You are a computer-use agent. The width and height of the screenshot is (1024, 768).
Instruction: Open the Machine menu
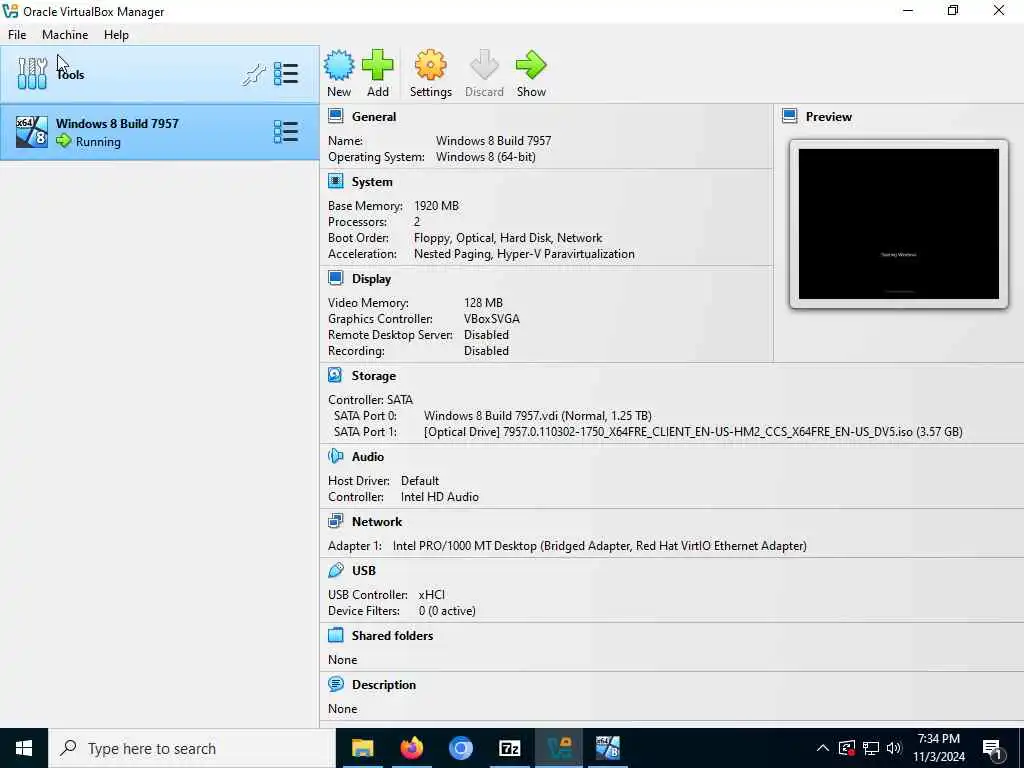point(65,35)
